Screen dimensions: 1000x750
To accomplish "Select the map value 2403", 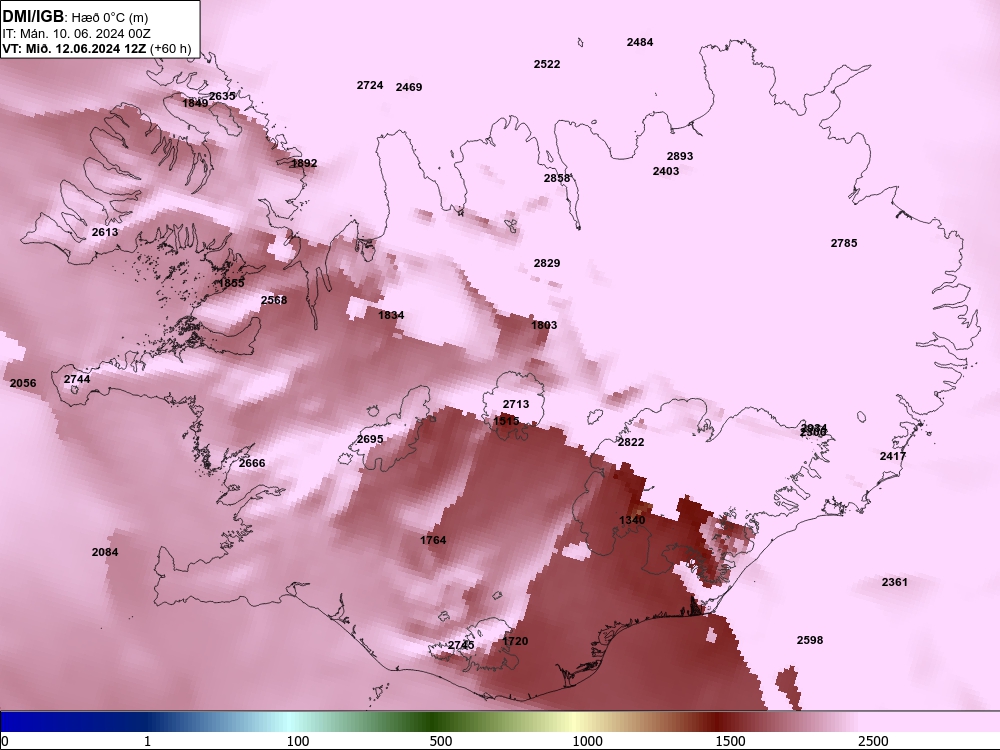I will pos(666,171).
